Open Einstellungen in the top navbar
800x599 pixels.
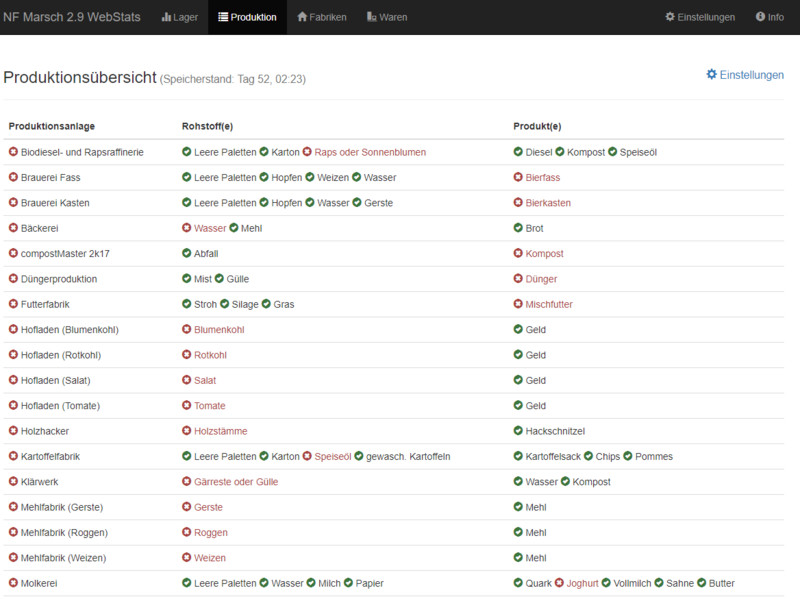tap(700, 17)
